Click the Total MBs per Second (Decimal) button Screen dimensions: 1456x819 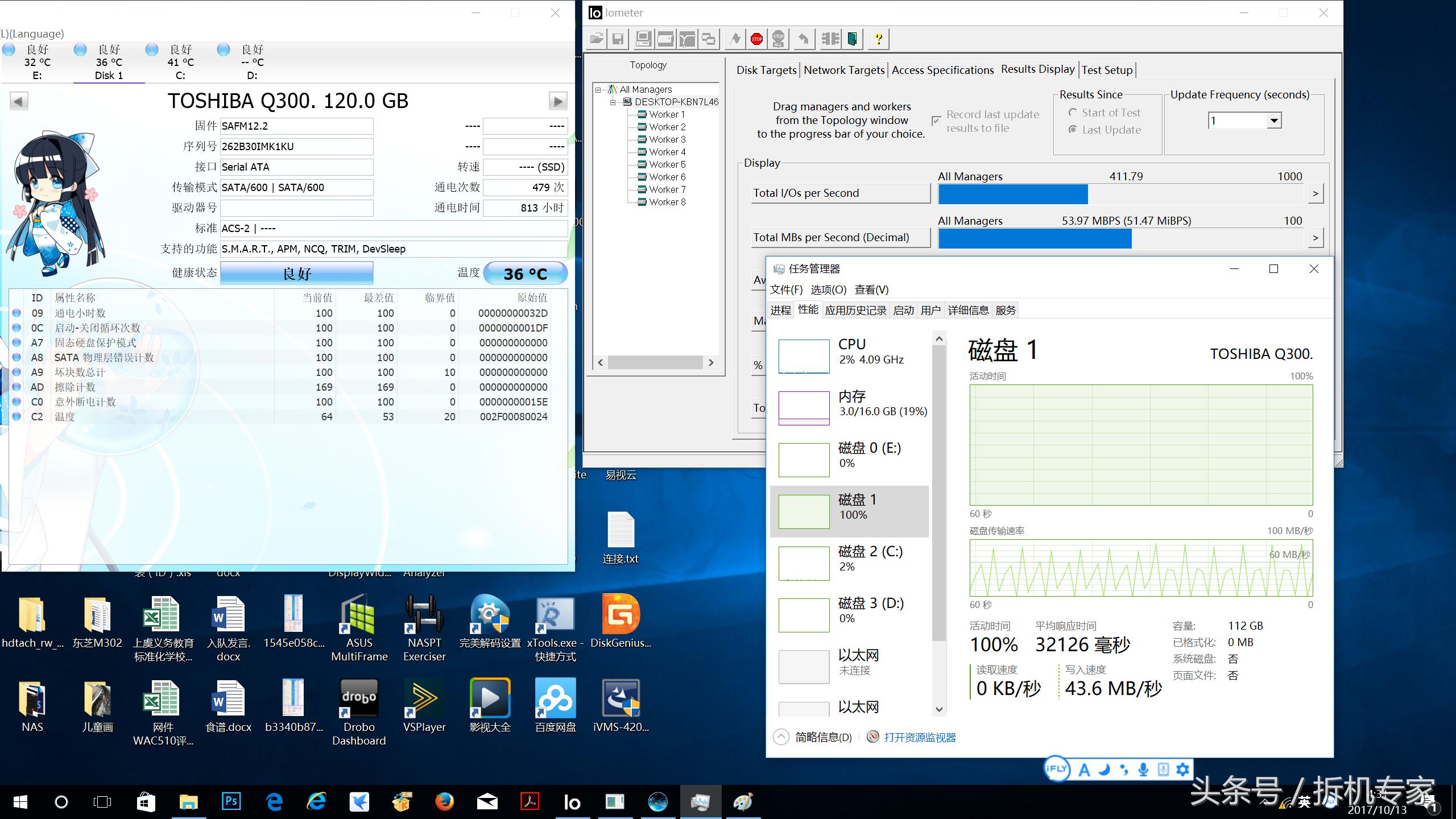coord(840,238)
